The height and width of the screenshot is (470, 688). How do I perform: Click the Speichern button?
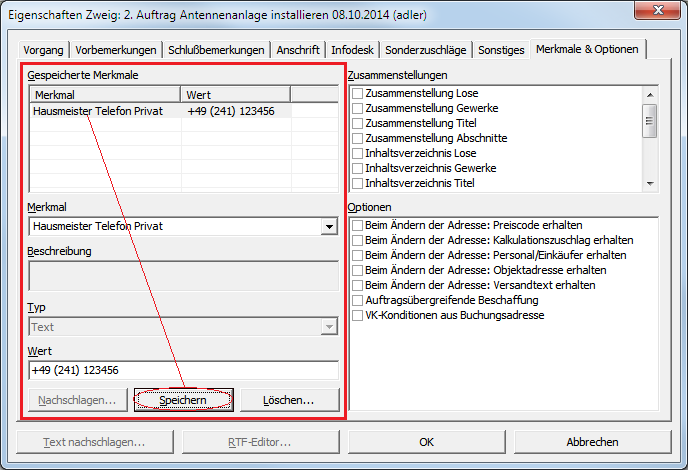tap(183, 400)
